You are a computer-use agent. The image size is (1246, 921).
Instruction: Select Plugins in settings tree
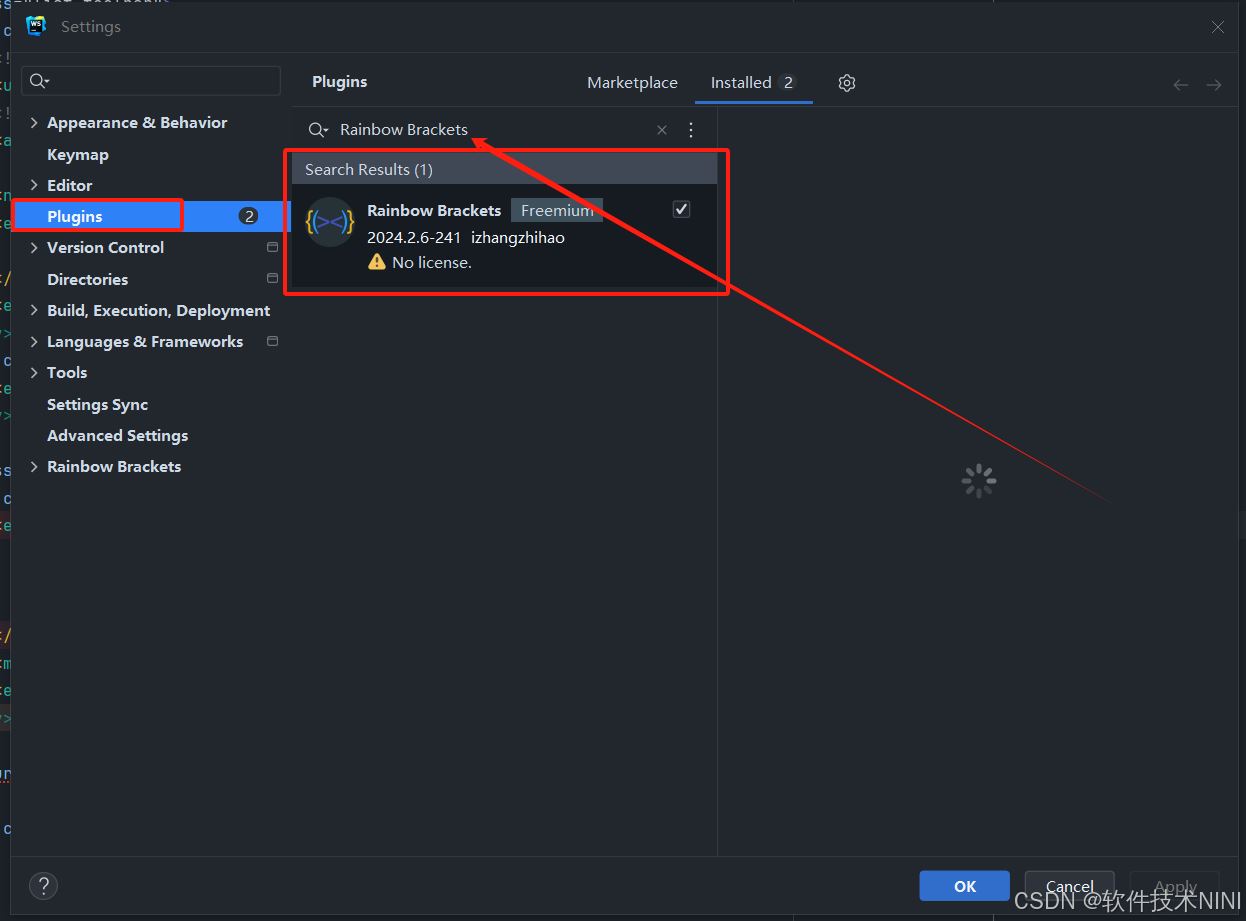pyautogui.click(x=75, y=216)
